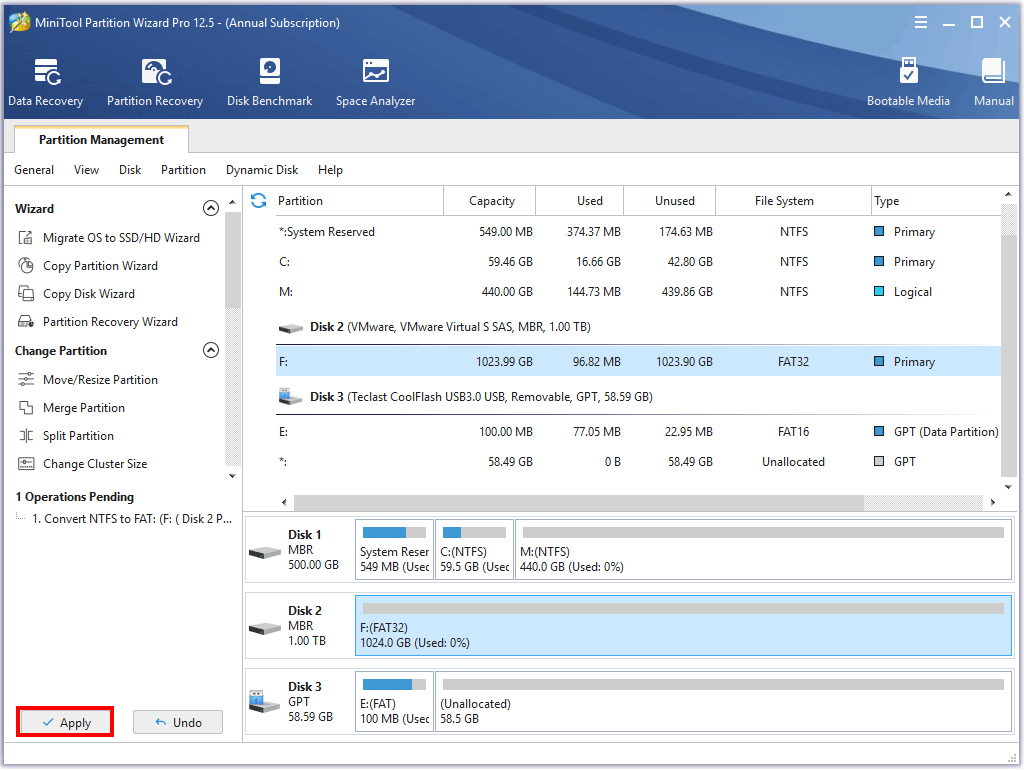Click the MiniTool app logo in title bar
The image size is (1024, 770).
[x=20, y=22]
